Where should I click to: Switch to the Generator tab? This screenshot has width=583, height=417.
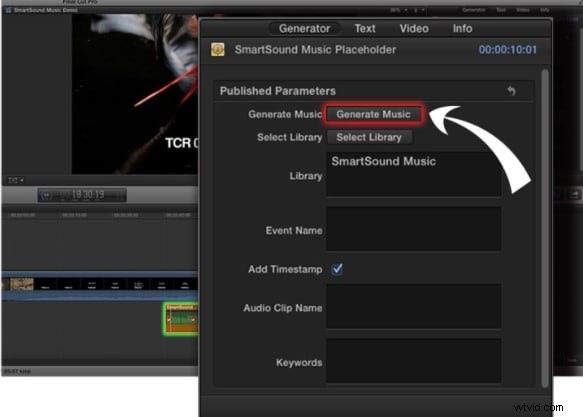[x=305, y=29]
